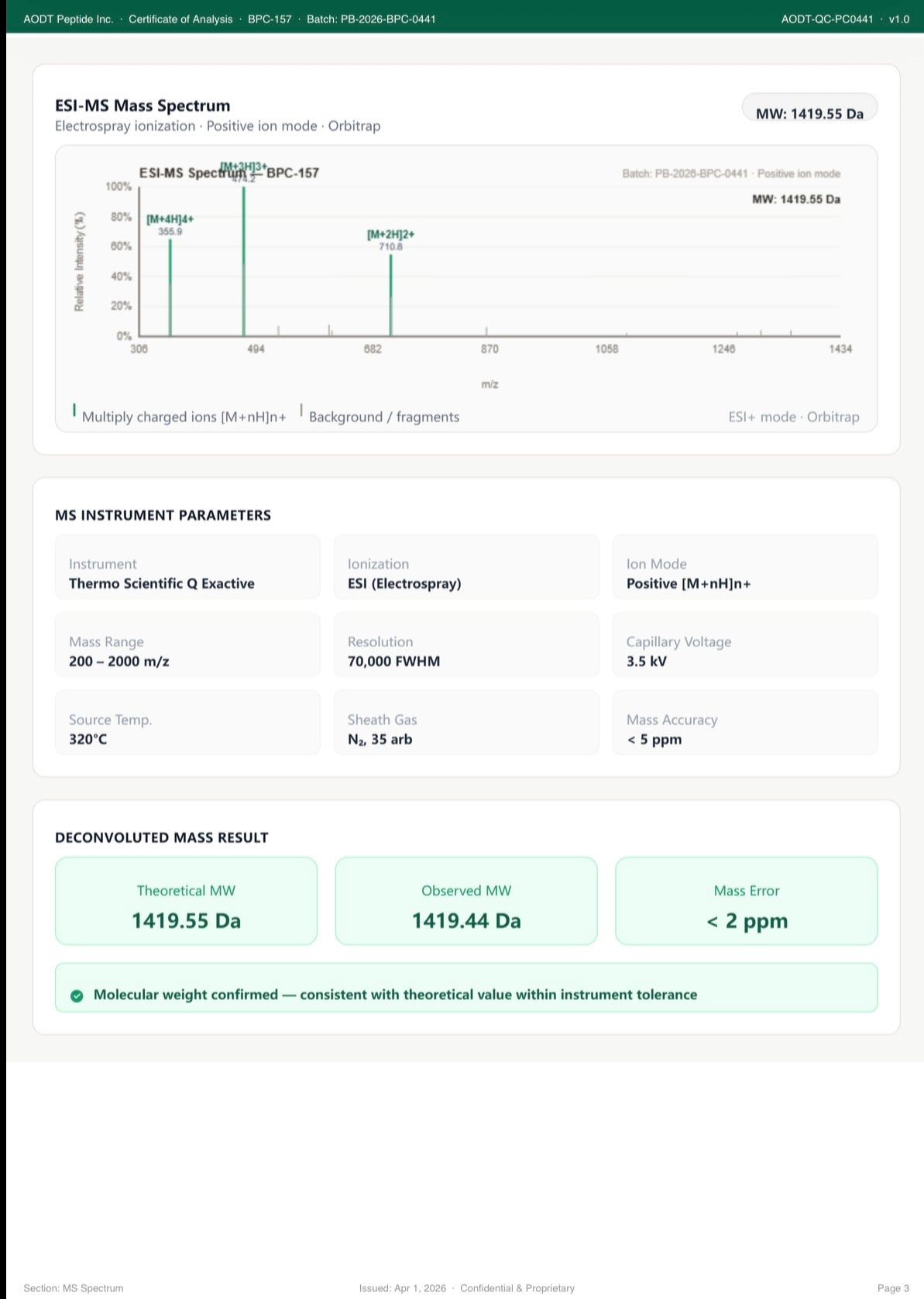Click the Theoretical MW 1419.55 Da card
This screenshot has width=924, height=1299.
tap(186, 901)
